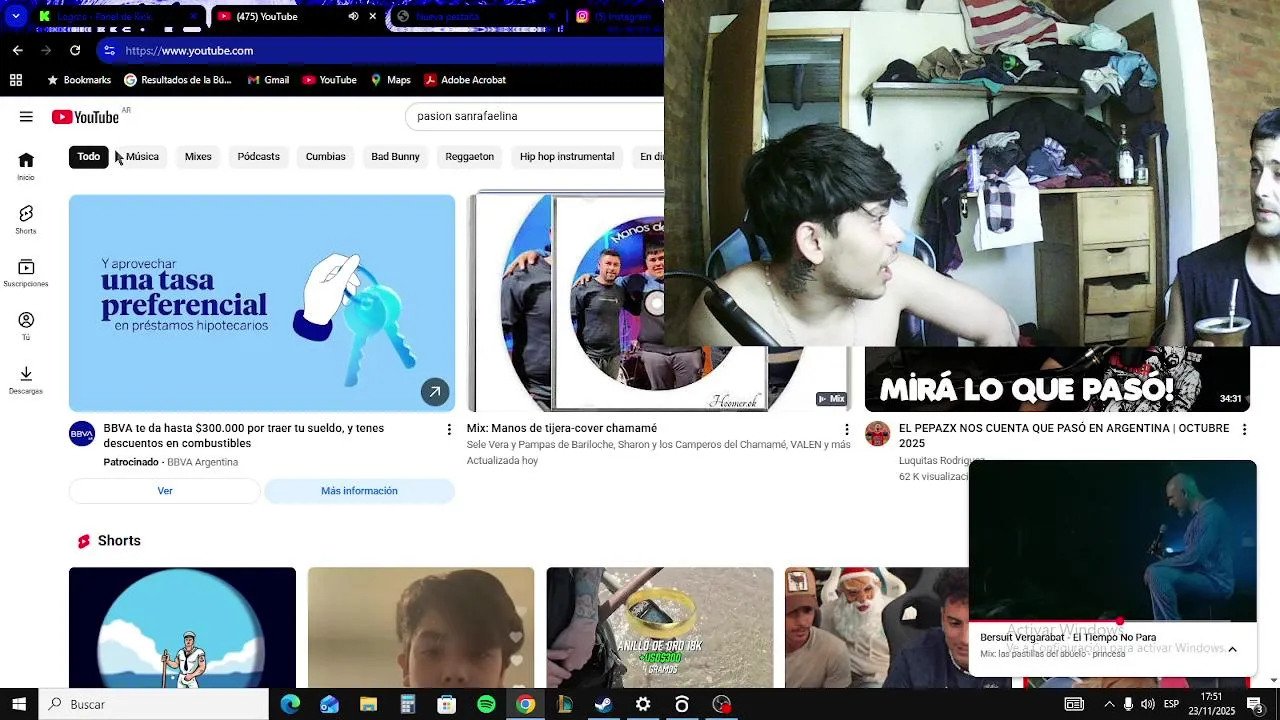The height and width of the screenshot is (720, 1280).
Task: Open the Gmail bookmark
Action: [x=268, y=80]
